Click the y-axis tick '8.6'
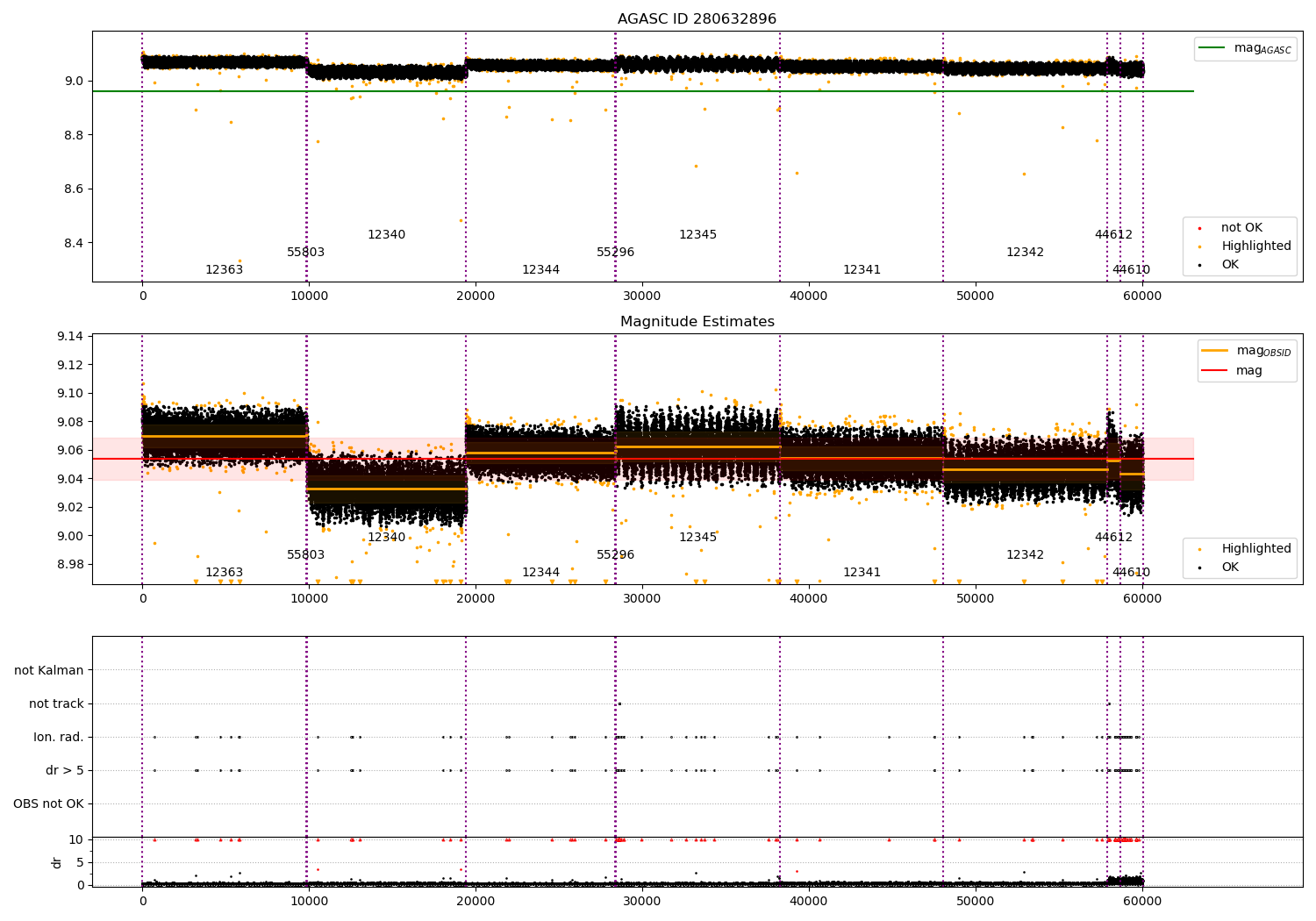The image size is (1316, 921). coord(73,189)
